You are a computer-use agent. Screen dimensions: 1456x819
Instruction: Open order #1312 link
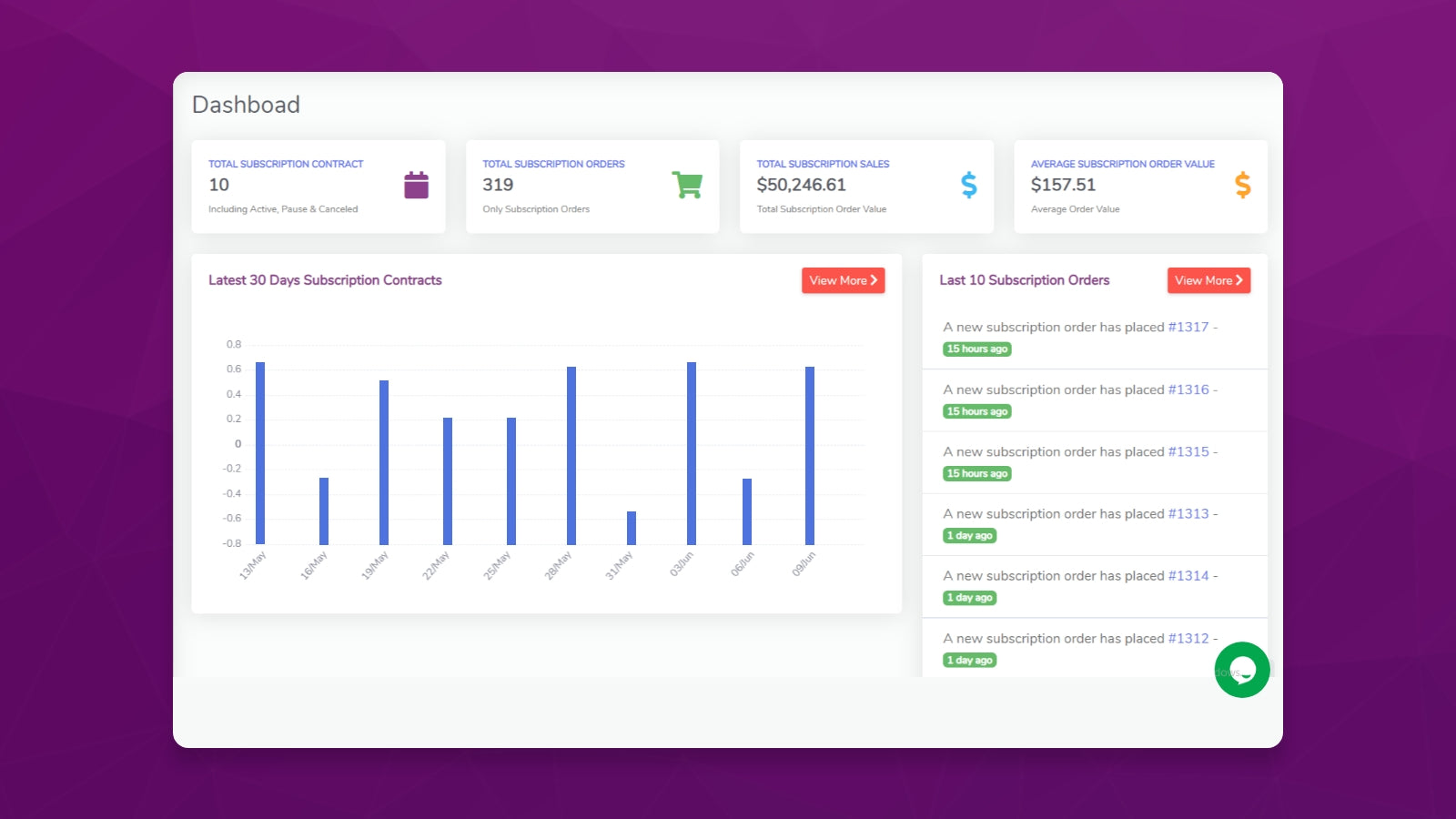[1188, 638]
